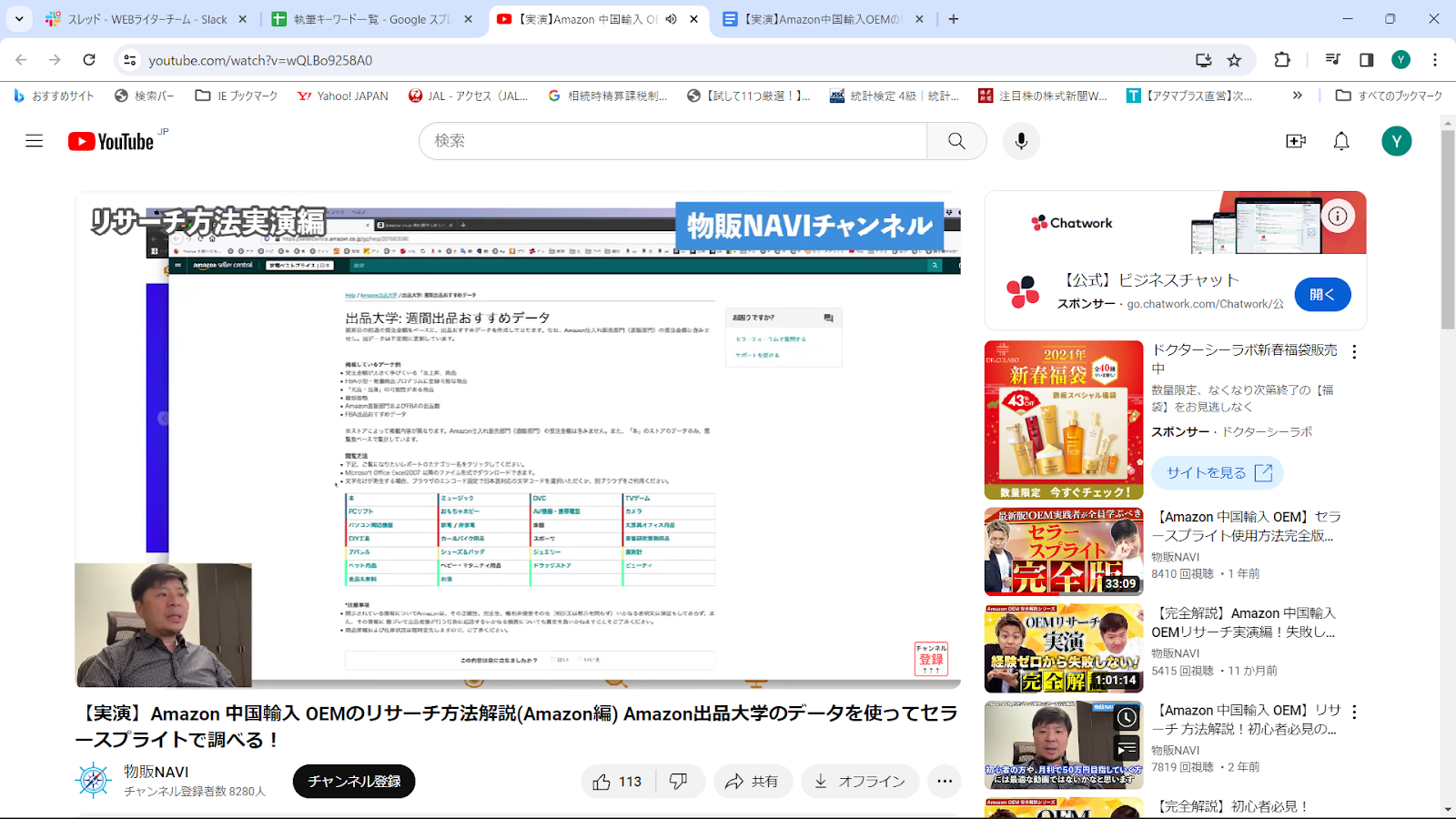Expand hidden bookmarks with » chevron
Viewport: 1456px width, 819px height.
pyautogui.click(x=1298, y=96)
